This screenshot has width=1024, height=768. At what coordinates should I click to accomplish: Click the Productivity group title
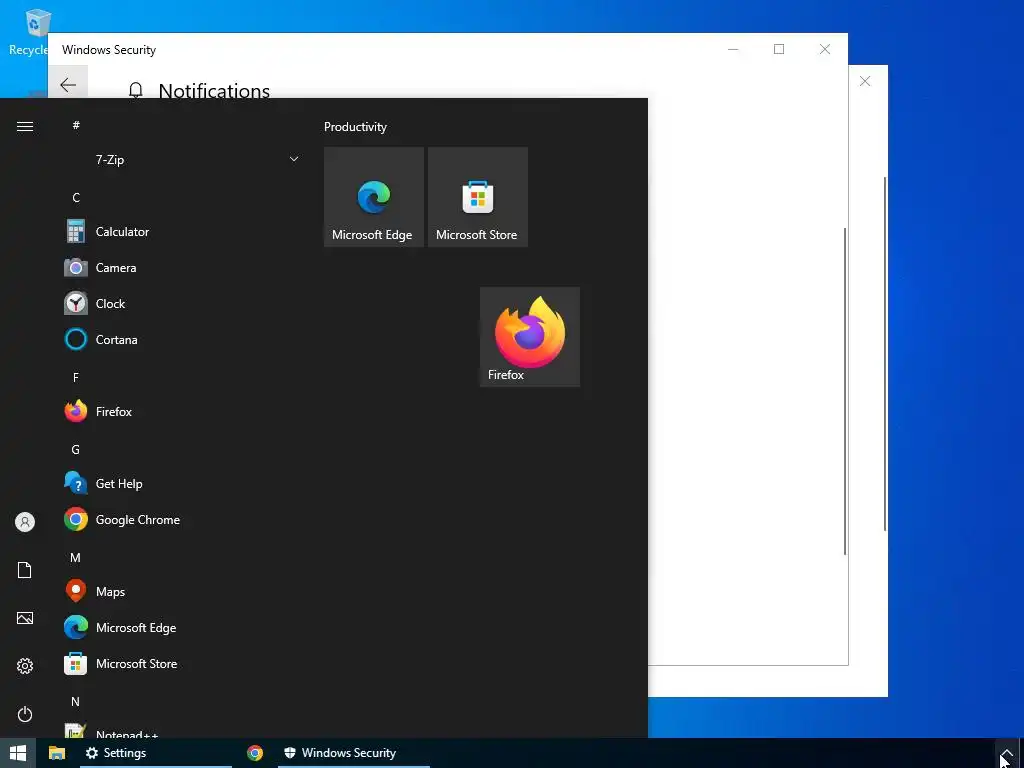pyautogui.click(x=355, y=127)
